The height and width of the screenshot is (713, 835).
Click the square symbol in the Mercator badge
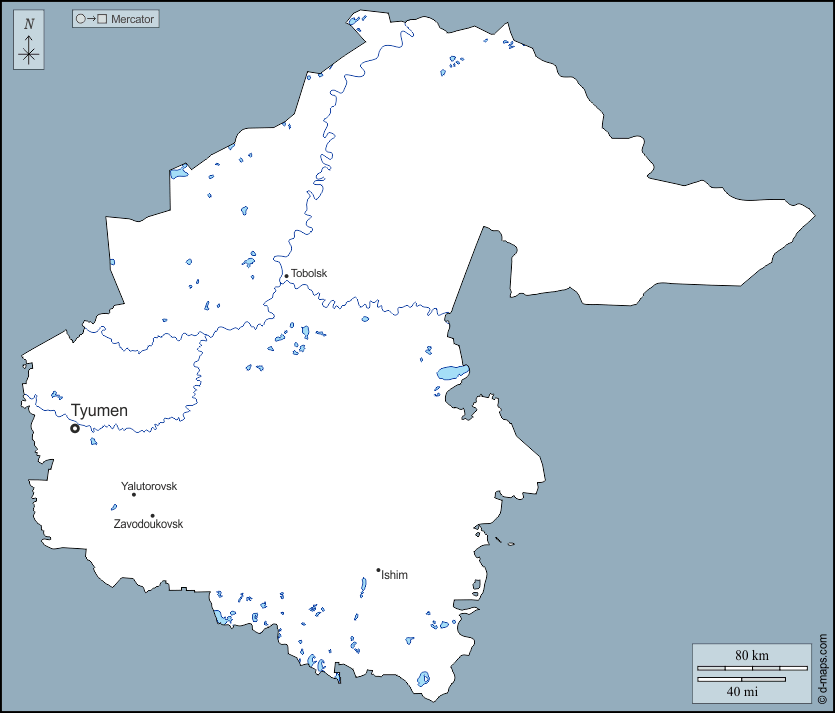point(102,19)
